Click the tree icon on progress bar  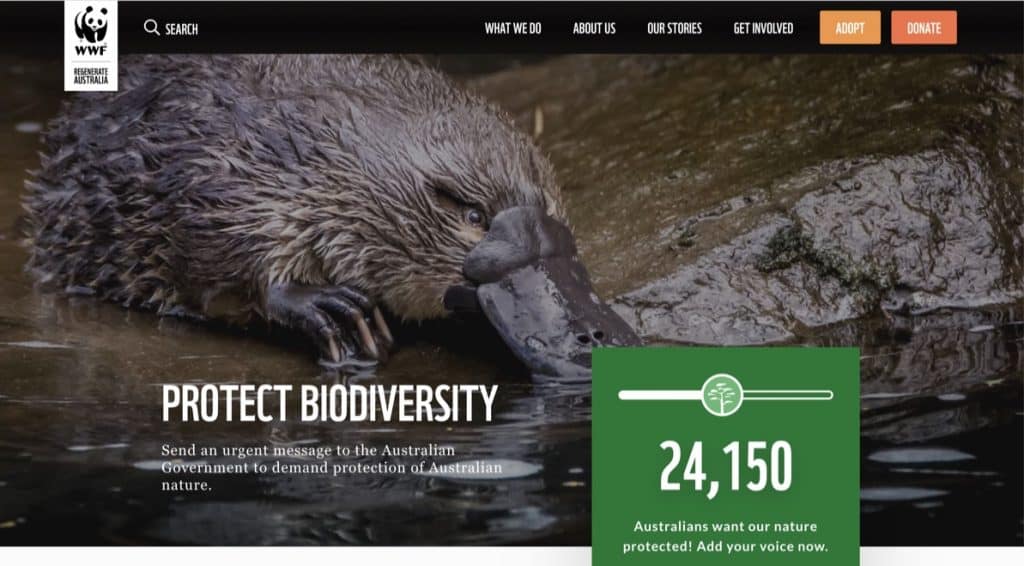tap(722, 395)
